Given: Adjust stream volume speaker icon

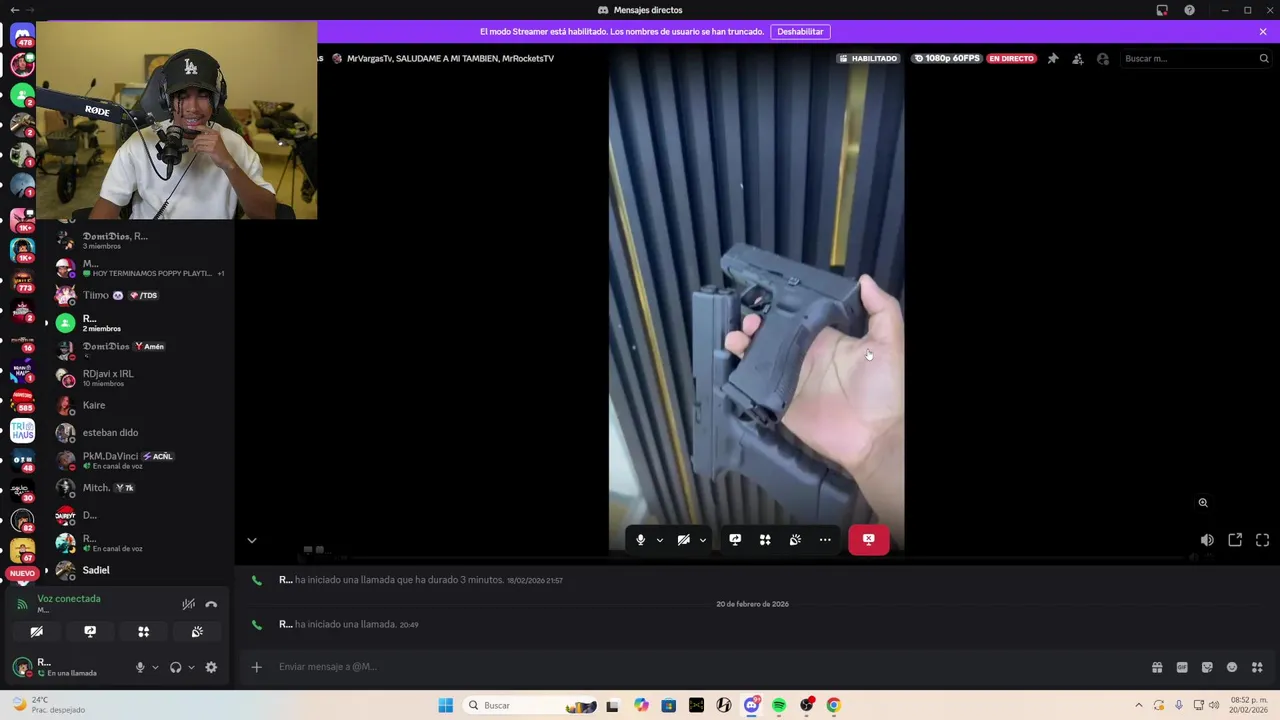Looking at the screenshot, I should (x=1207, y=540).
